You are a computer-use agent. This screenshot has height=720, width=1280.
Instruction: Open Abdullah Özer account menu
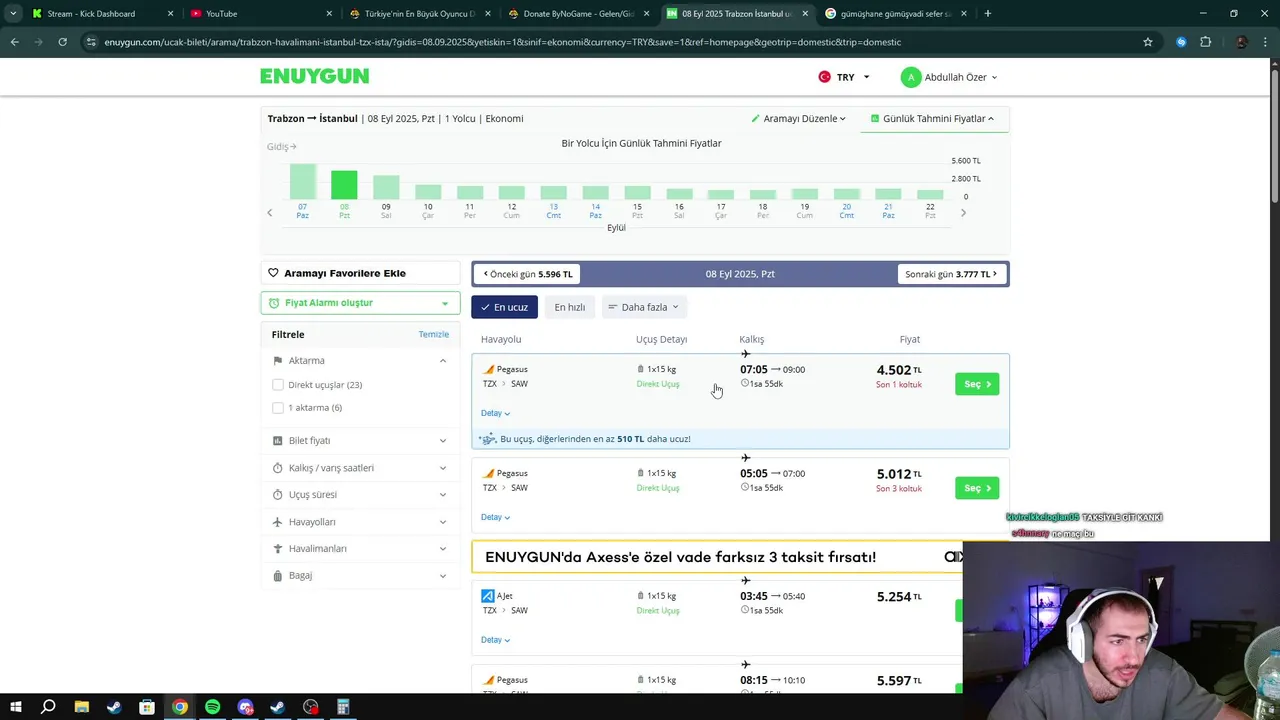tap(949, 77)
